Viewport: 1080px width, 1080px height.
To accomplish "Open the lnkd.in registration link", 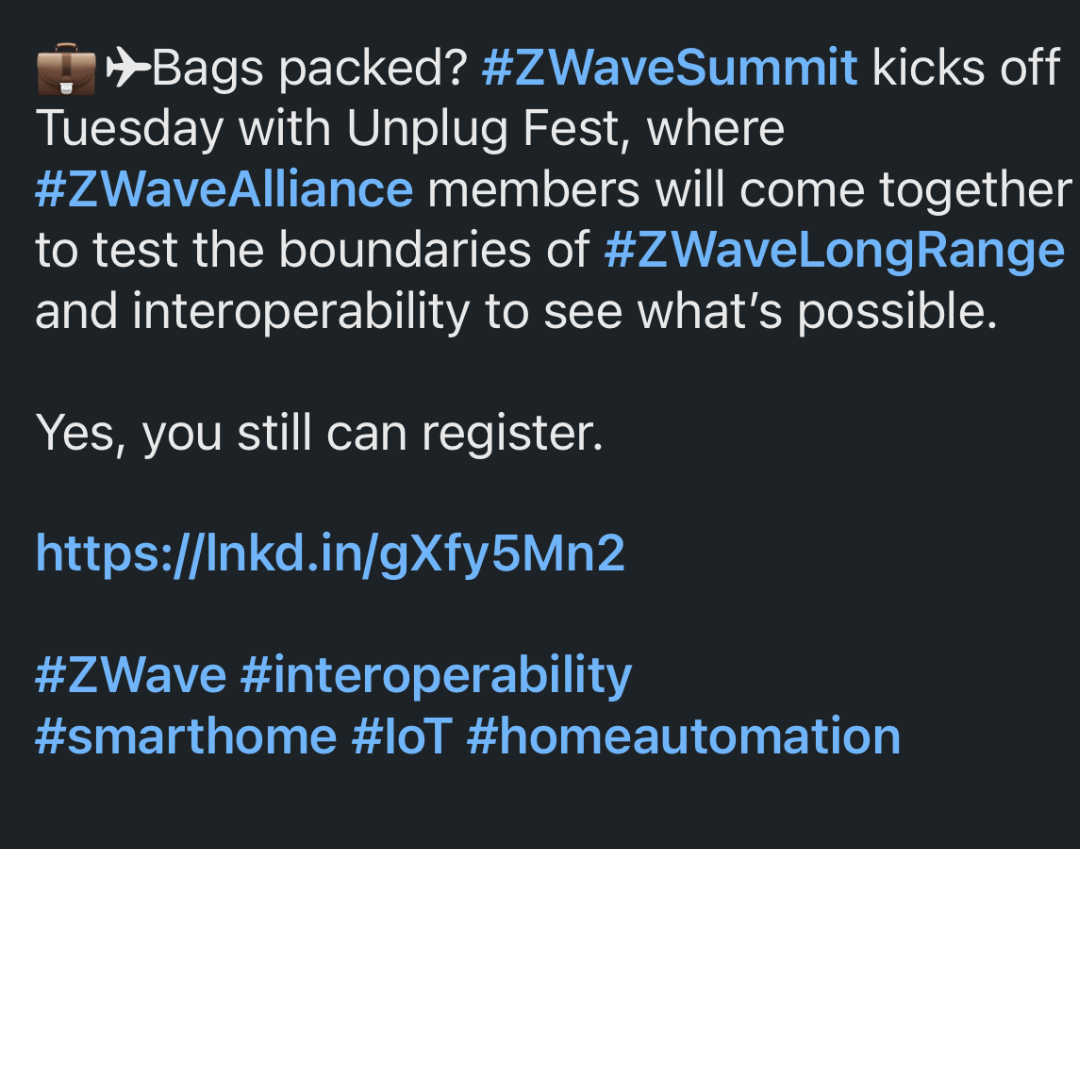I will (x=330, y=553).
